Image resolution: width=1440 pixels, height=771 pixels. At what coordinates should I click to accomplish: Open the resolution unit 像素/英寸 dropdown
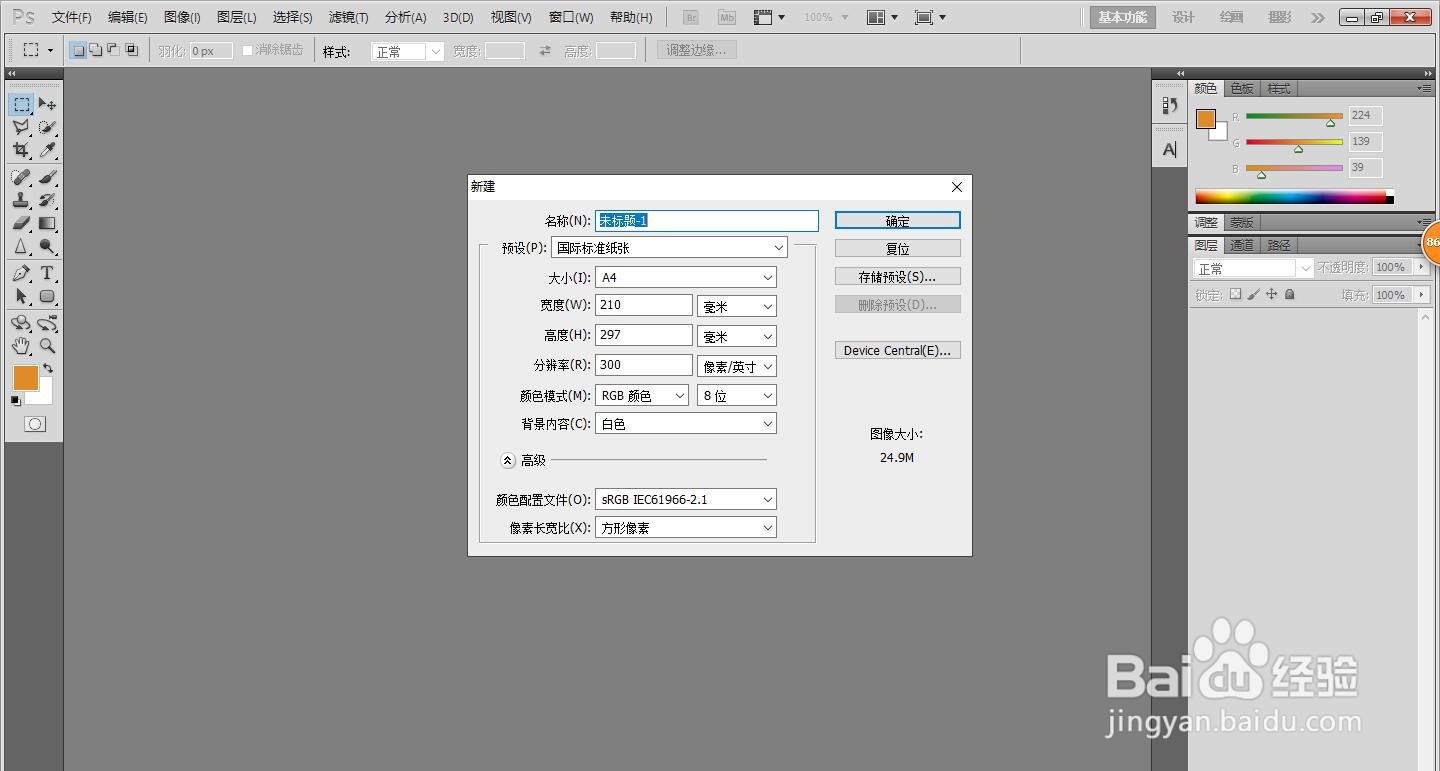(737, 367)
